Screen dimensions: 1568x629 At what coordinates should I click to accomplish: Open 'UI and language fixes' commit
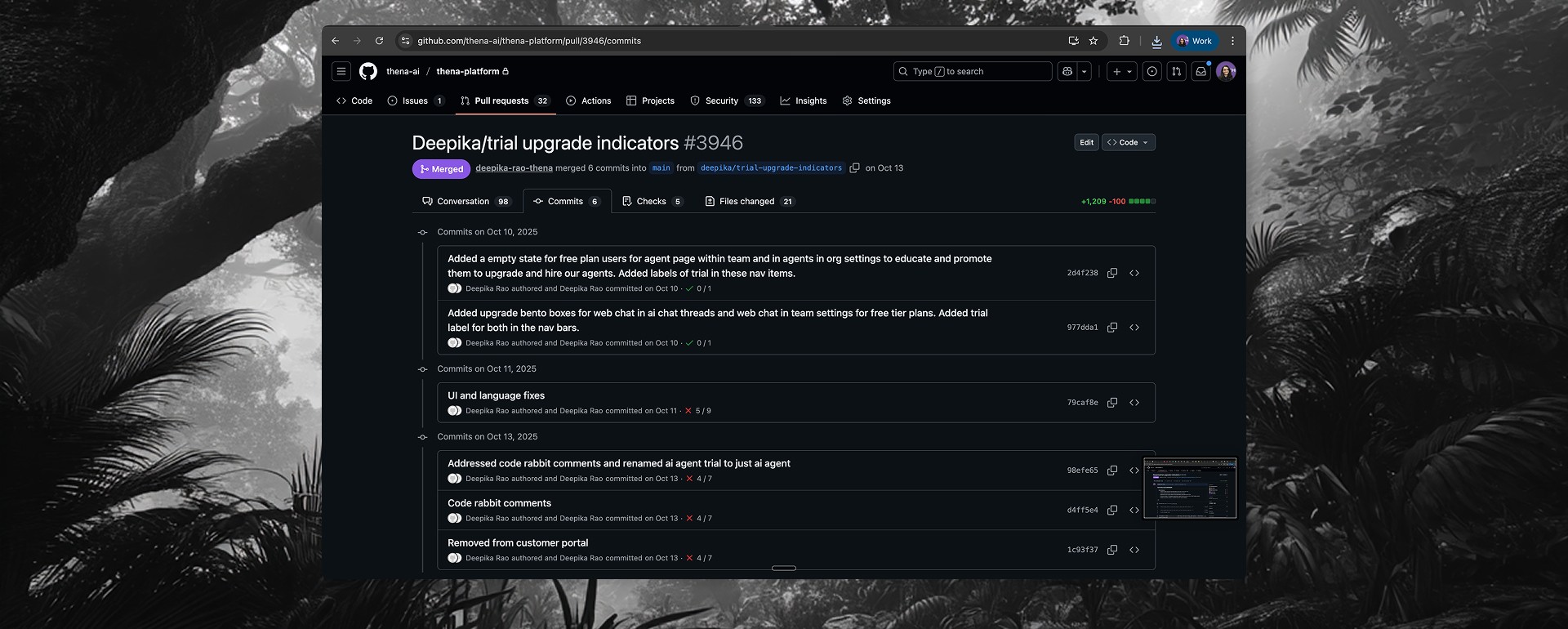click(x=496, y=395)
